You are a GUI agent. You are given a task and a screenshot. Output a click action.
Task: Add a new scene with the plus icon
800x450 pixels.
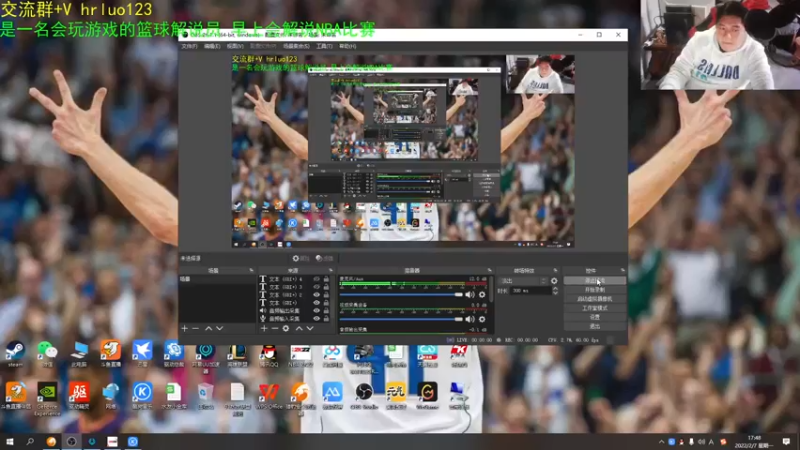click(x=185, y=329)
